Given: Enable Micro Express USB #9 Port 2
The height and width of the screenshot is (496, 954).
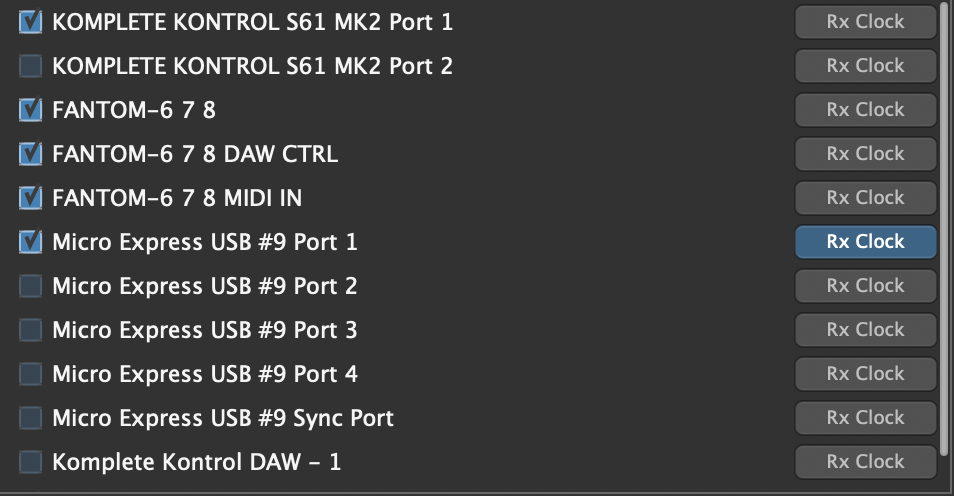Looking at the screenshot, I should tap(31, 286).
